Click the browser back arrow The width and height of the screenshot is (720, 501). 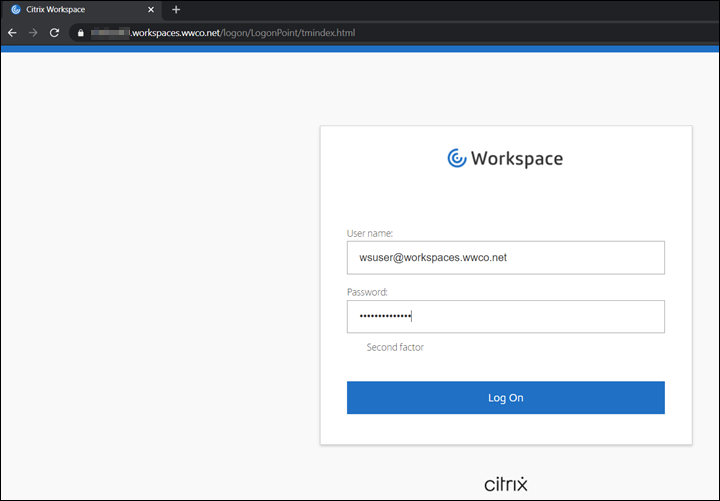point(12,33)
